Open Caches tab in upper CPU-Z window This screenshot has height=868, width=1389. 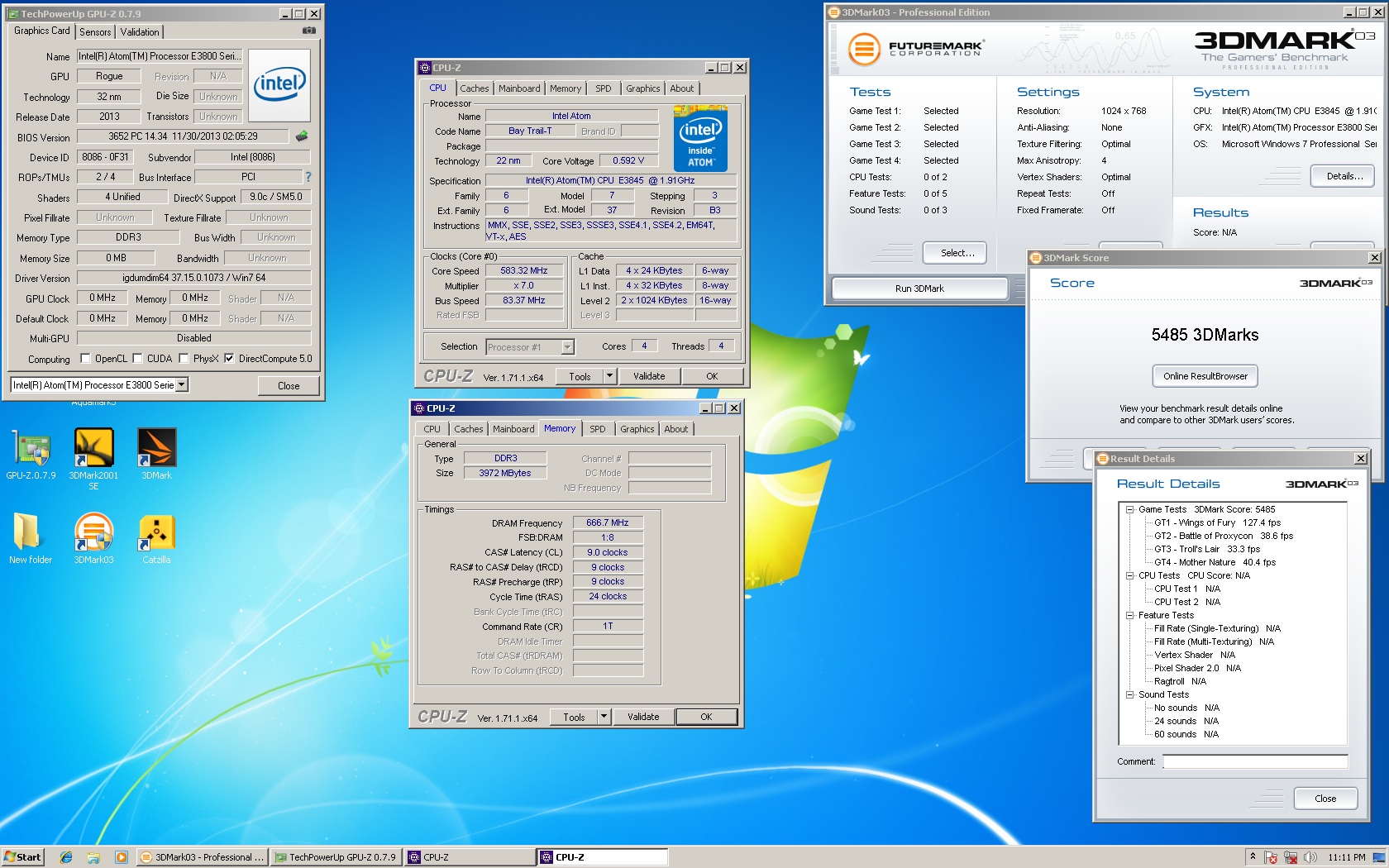click(475, 88)
